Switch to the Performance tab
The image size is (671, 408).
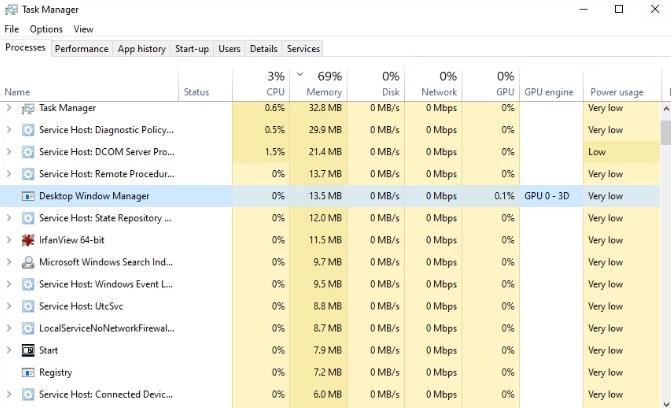point(82,49)
